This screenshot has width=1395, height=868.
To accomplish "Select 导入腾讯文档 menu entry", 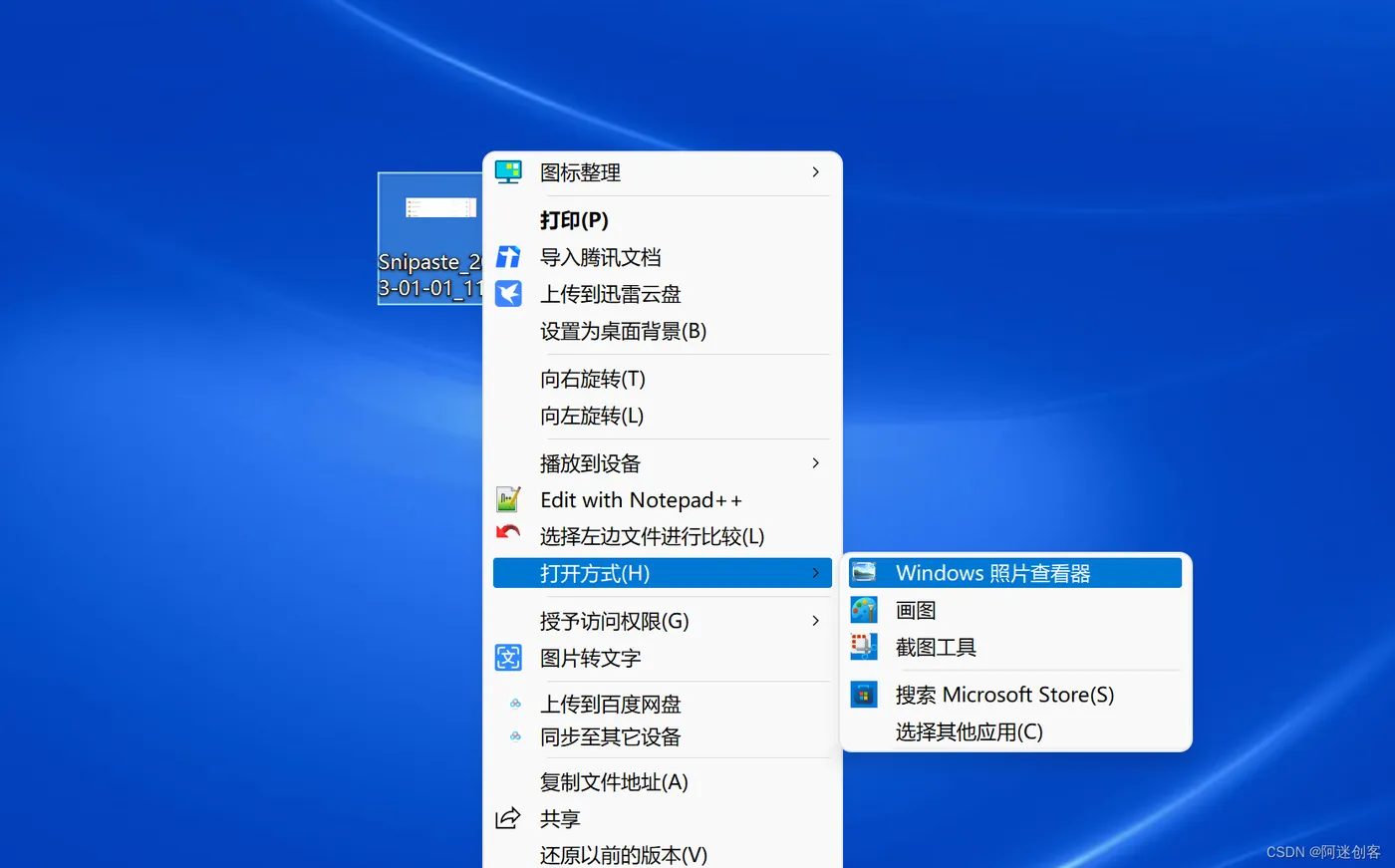I will click(663, 257).
